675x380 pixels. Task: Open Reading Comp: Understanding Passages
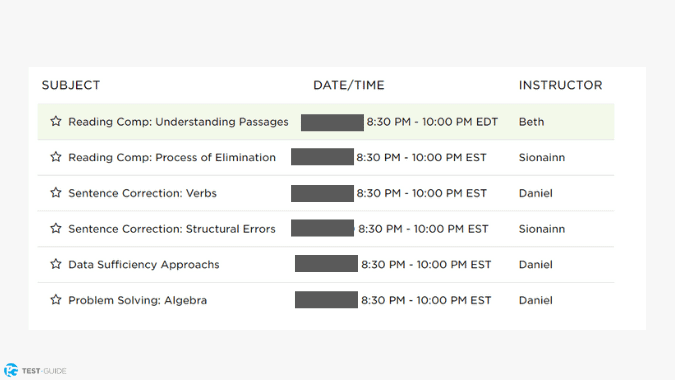pos(178,122)
